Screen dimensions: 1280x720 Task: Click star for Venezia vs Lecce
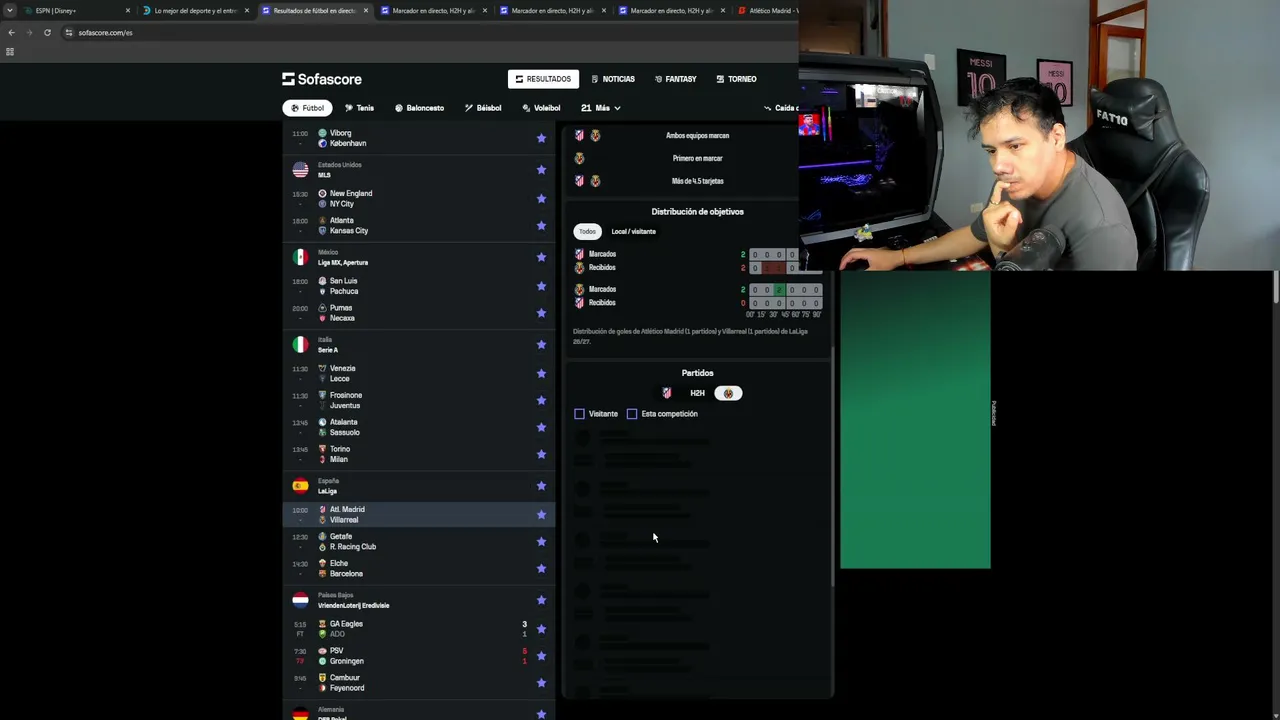click(x=541, y=374)
